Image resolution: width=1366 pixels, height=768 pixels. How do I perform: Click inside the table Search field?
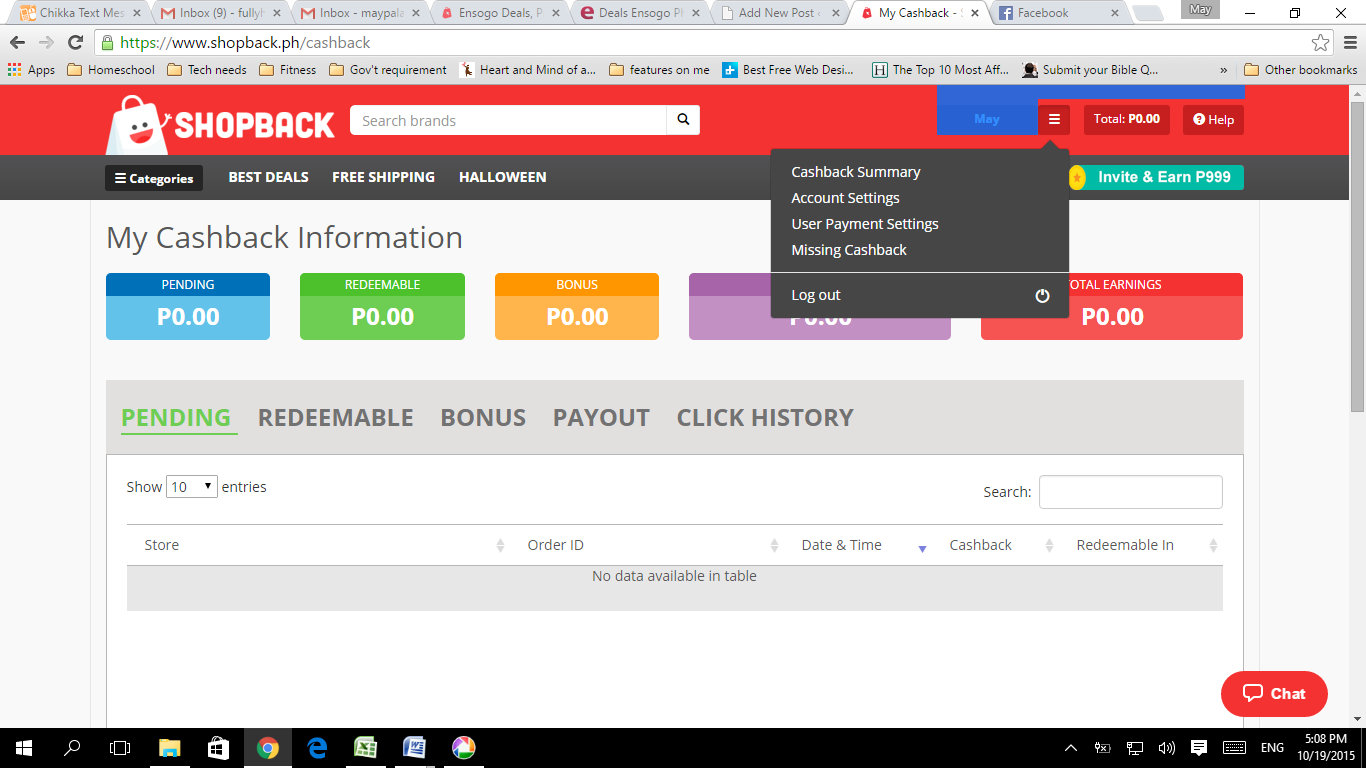pos(1130,491)
